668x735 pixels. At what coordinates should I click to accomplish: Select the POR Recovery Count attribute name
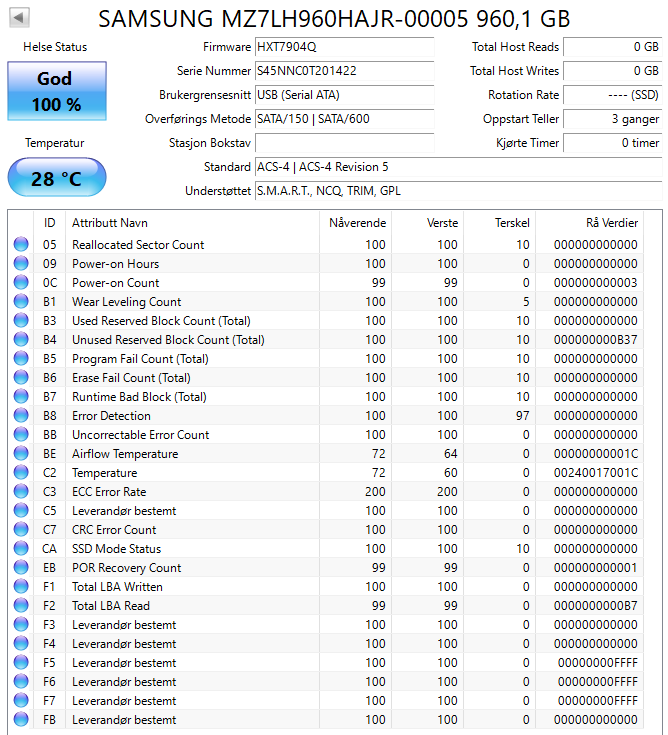[x=126, y=568]
